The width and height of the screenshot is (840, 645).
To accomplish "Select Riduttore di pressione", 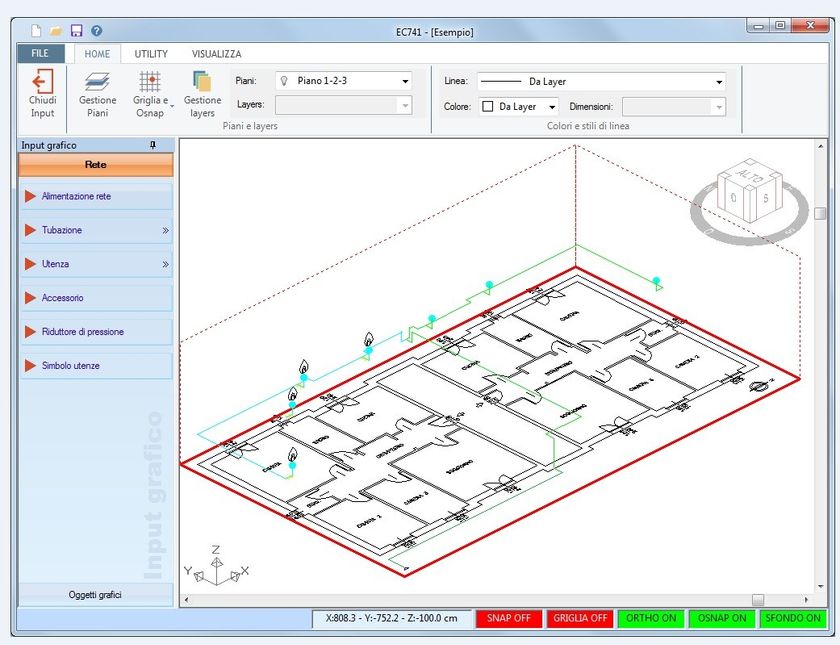I will click(96, 332).
